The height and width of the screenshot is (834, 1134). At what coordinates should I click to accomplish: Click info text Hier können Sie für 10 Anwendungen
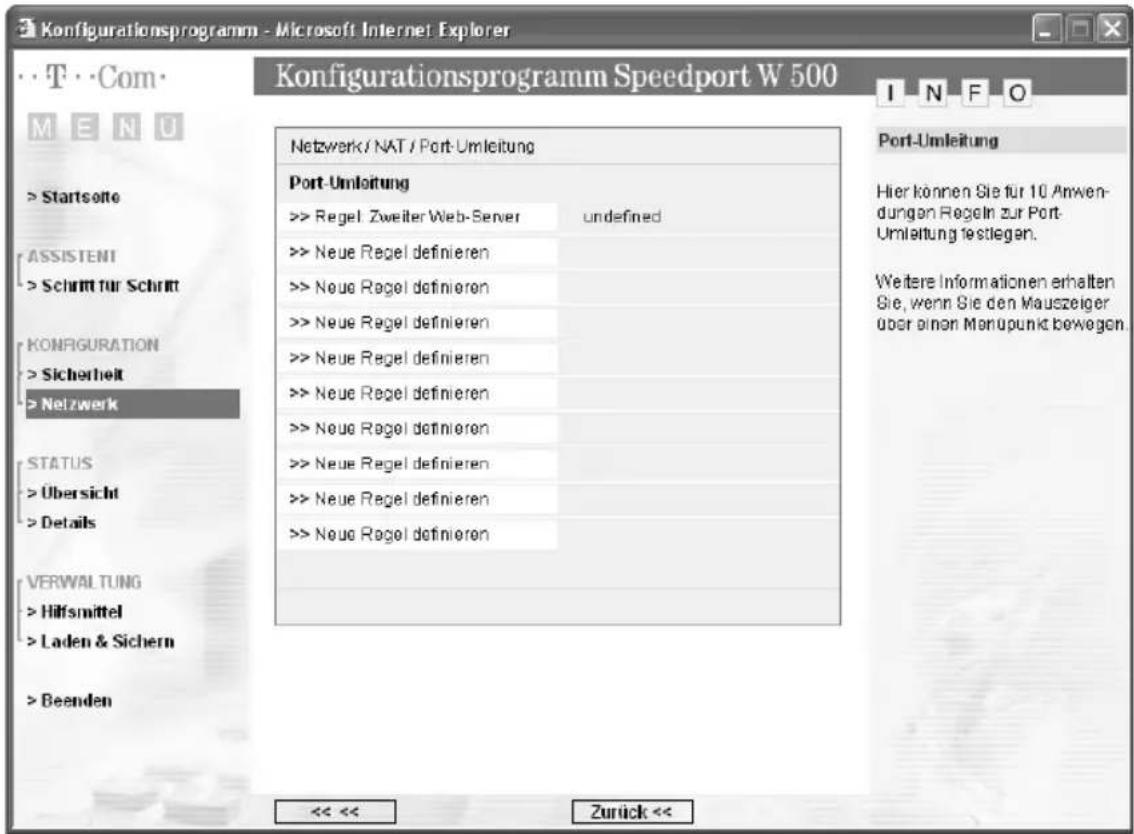[x=992, y=213]
